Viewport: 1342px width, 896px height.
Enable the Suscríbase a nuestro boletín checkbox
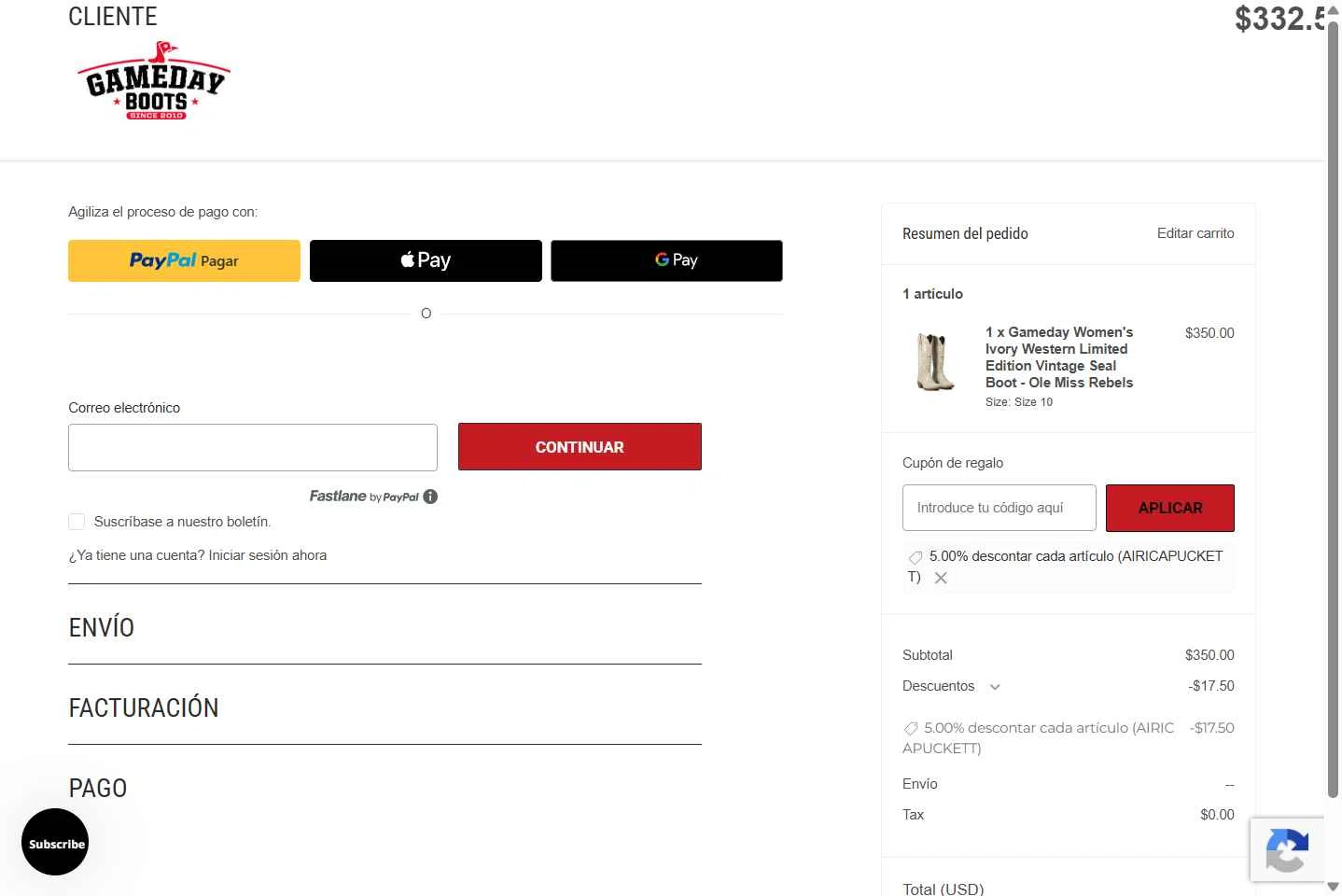pyautogui.click(x=77, y=522)
